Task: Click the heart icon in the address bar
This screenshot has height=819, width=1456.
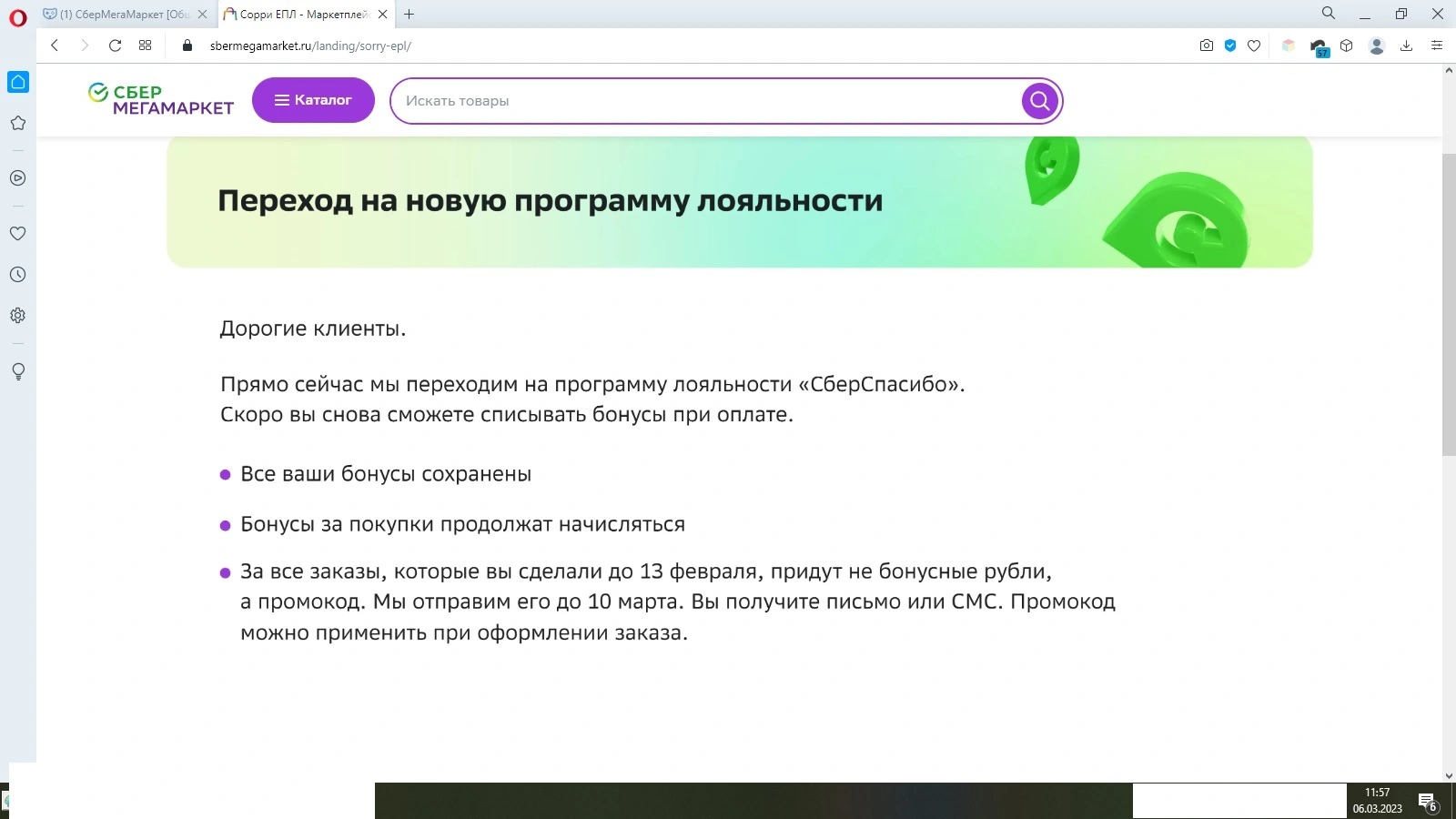Action: coord(1254,45)
